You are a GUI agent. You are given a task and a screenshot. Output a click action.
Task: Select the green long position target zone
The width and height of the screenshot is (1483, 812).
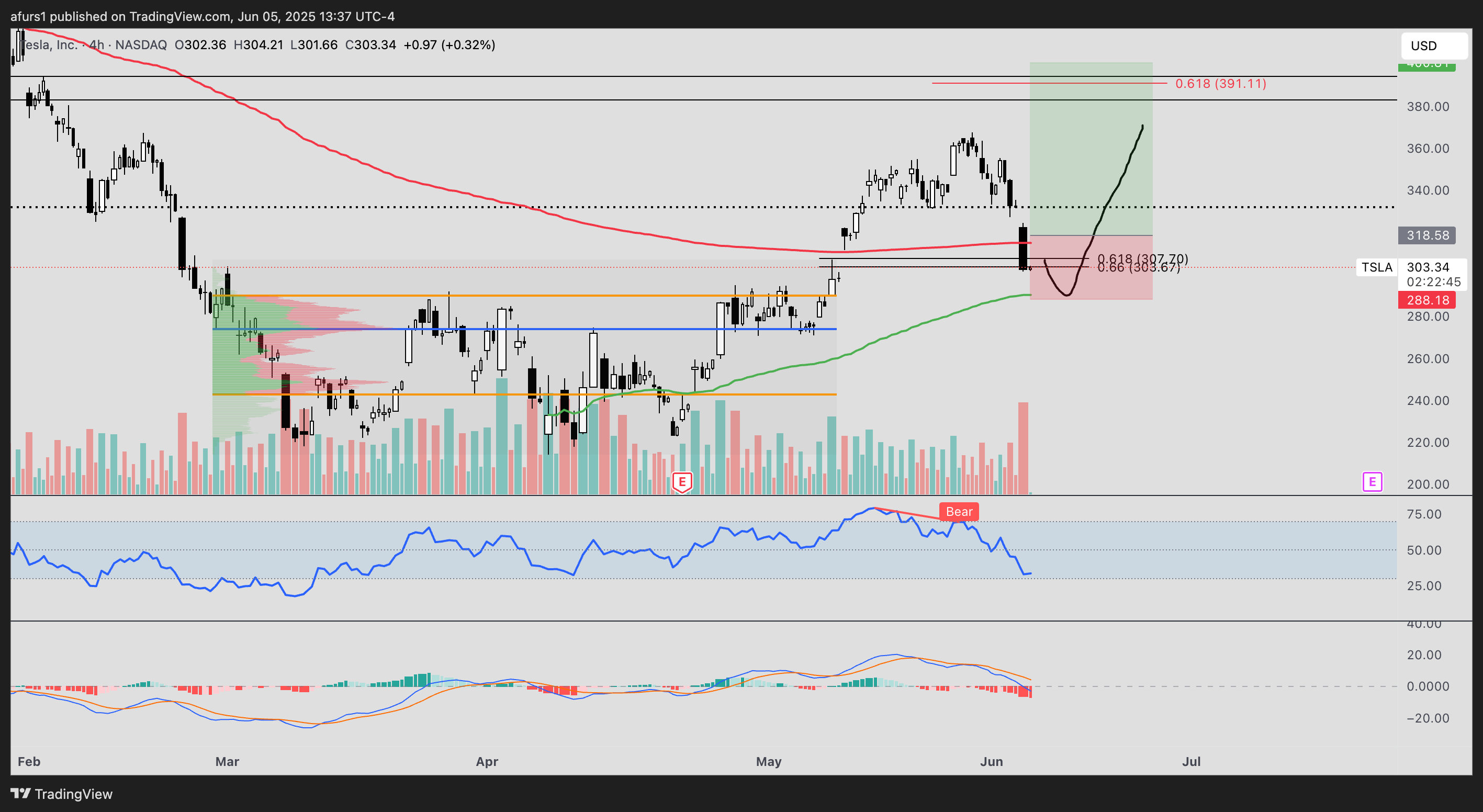1091,149
